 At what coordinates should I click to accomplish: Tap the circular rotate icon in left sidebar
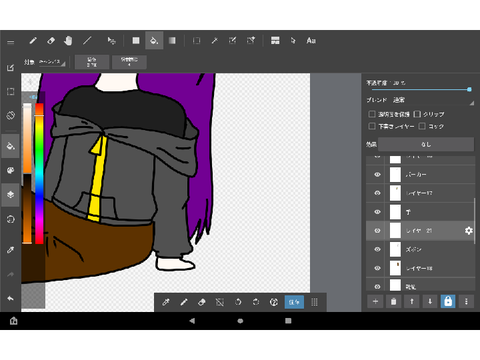click(10, 219)
